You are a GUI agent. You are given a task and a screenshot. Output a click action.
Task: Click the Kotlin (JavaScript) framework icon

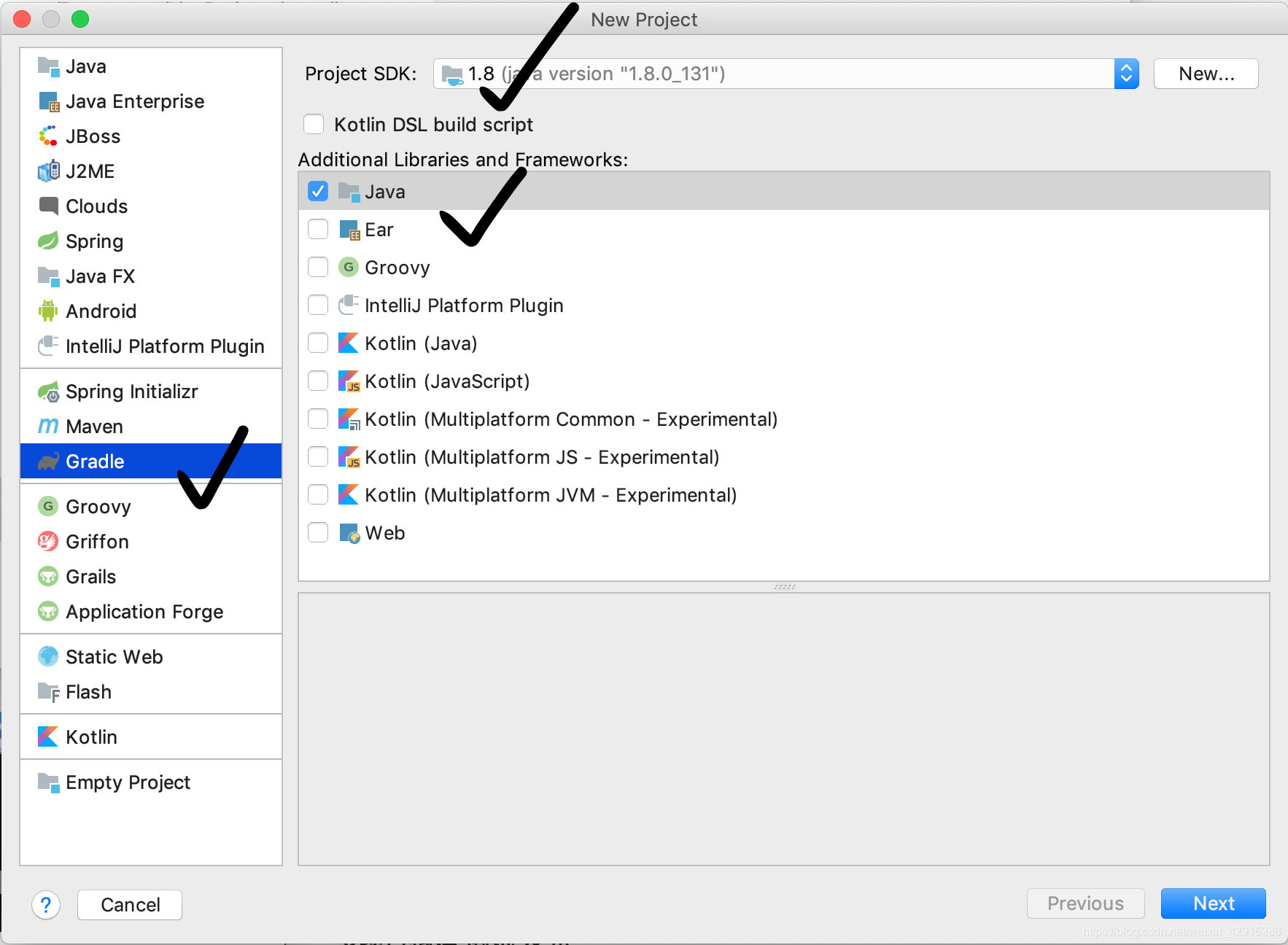tap(349, 381)
